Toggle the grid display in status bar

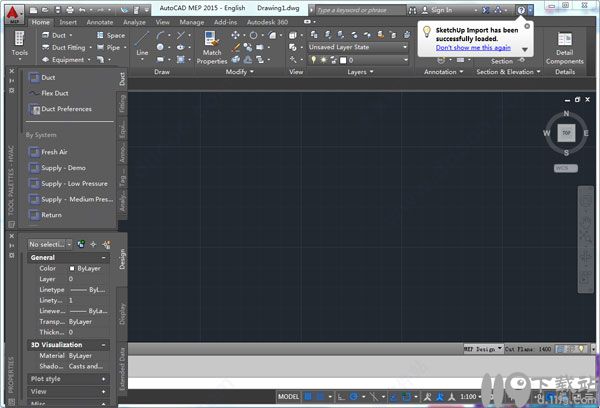coord(308,397)
